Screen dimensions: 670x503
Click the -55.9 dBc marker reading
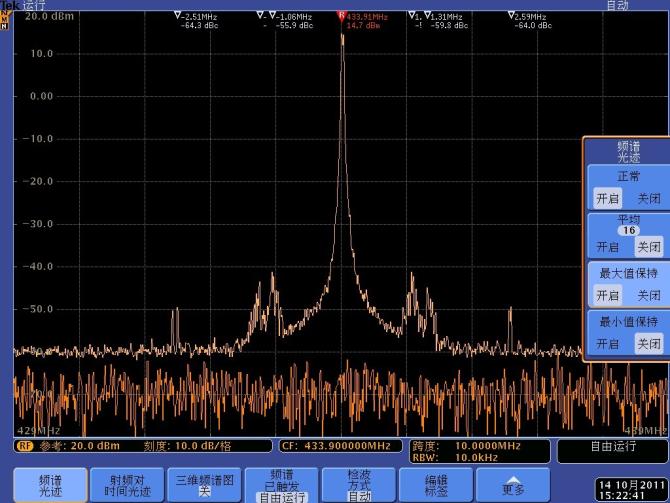[294, 26]
